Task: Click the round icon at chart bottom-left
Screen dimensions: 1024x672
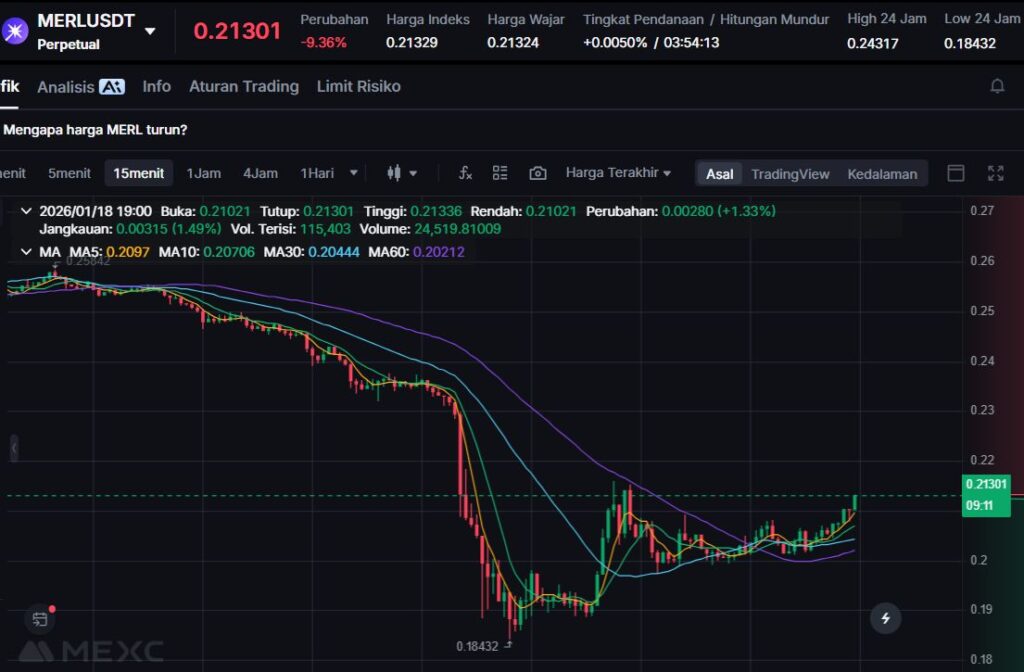Action: (40, 619)
